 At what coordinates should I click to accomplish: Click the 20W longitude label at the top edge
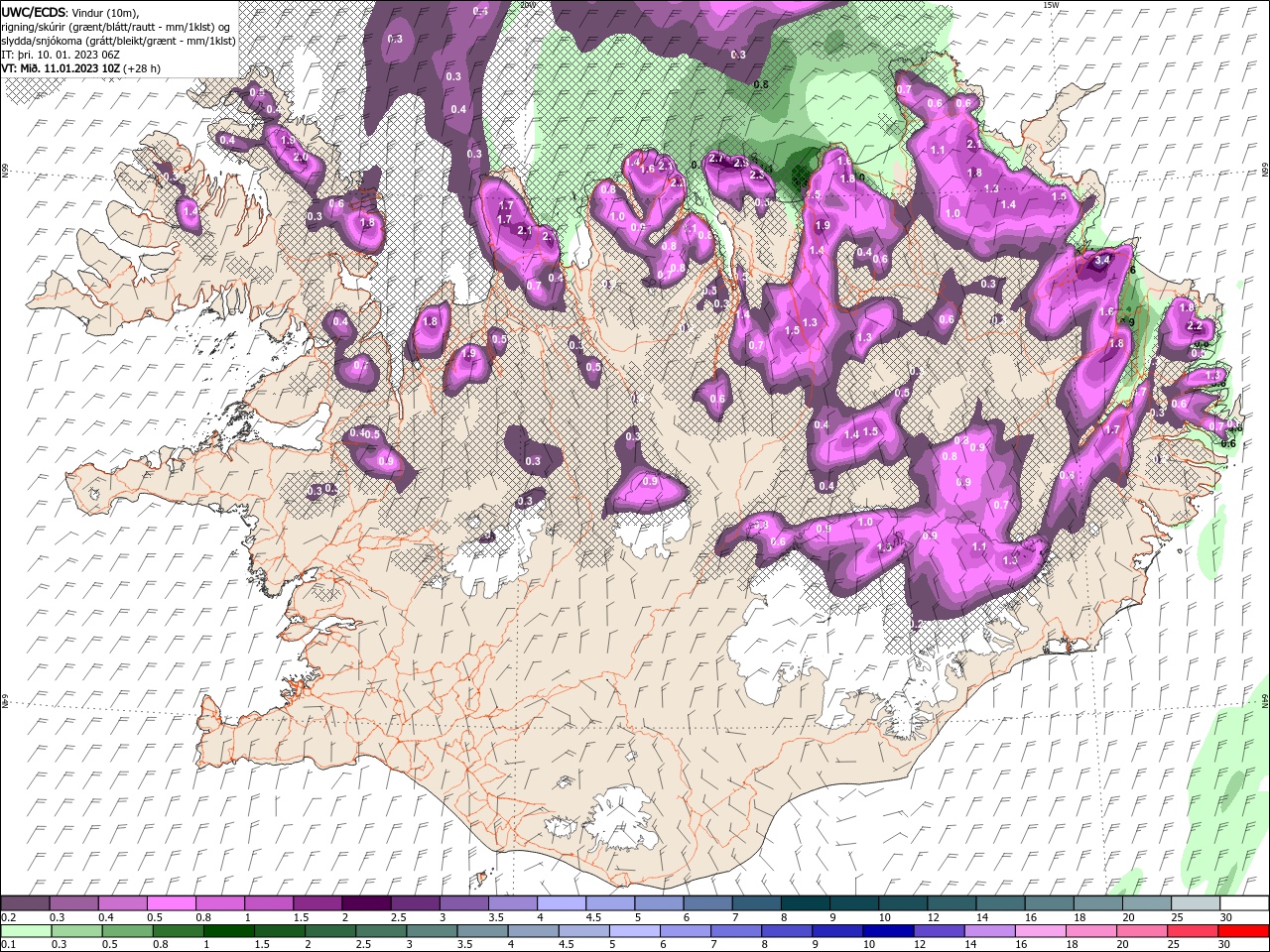pyautogui.click(x=528, y=5)
